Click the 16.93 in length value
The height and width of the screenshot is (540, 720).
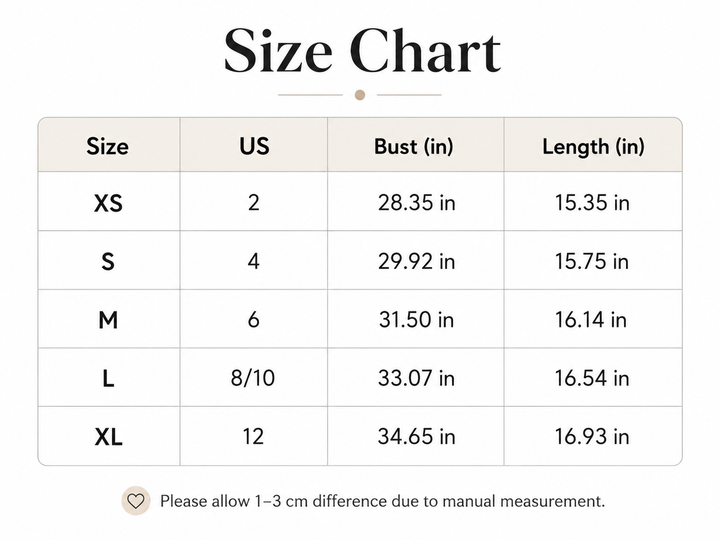coord(592,436)
